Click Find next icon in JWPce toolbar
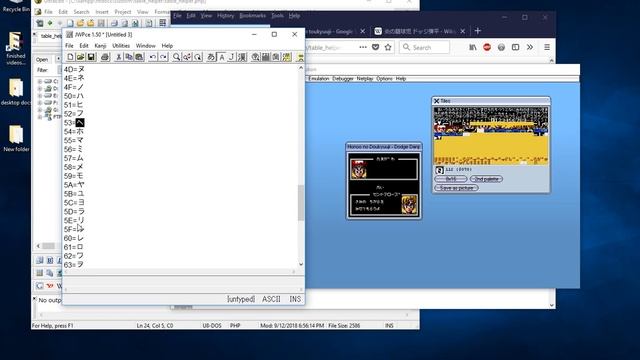 [x=198, y=57]
